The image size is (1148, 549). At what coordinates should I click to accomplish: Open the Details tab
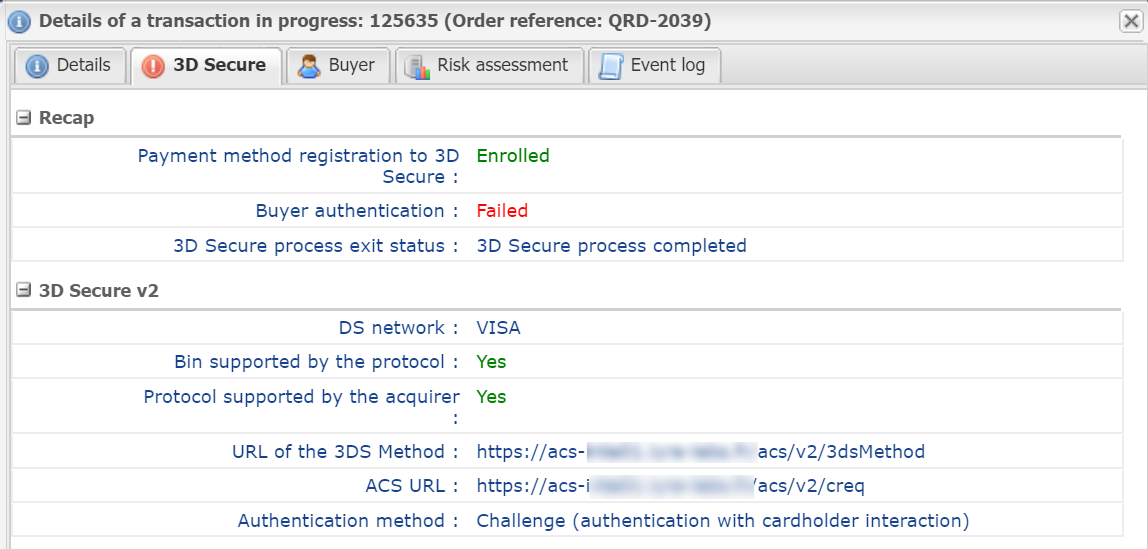[70, 66]
